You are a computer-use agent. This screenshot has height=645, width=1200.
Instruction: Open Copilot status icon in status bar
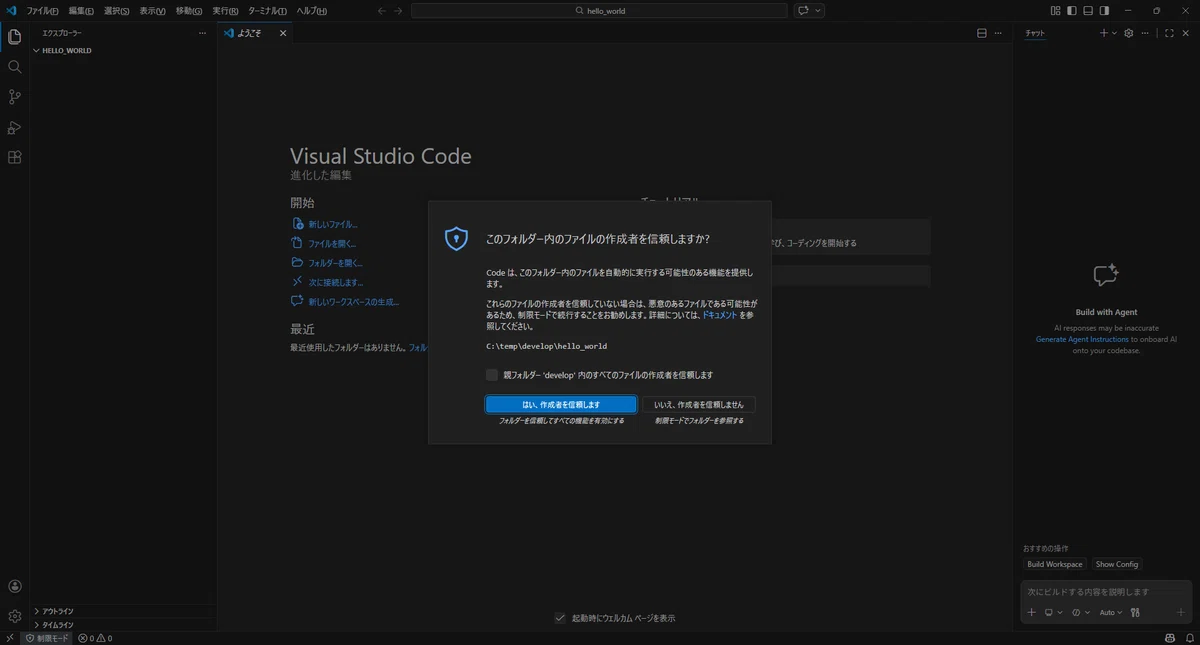click(1170, 638)
